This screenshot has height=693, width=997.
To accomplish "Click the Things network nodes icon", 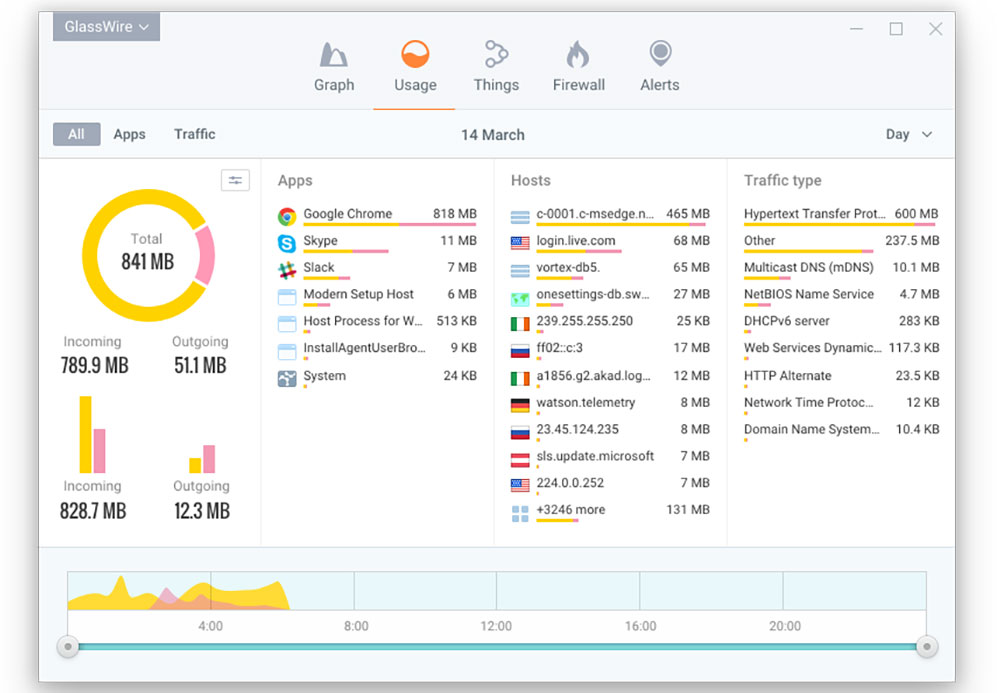I will pos(496,54).
